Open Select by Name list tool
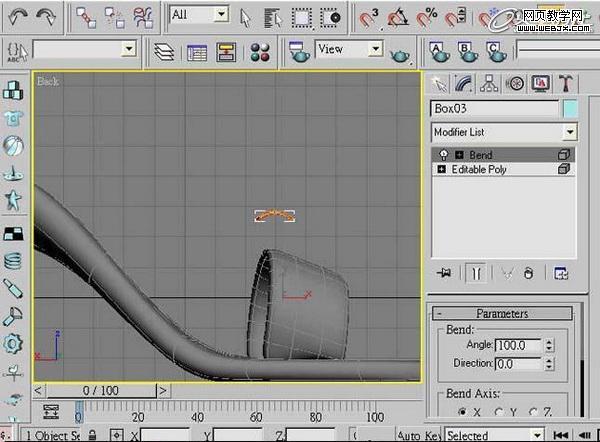Viewport: 600px width, 442px height. pyautogui.click(x=272, y=18)
